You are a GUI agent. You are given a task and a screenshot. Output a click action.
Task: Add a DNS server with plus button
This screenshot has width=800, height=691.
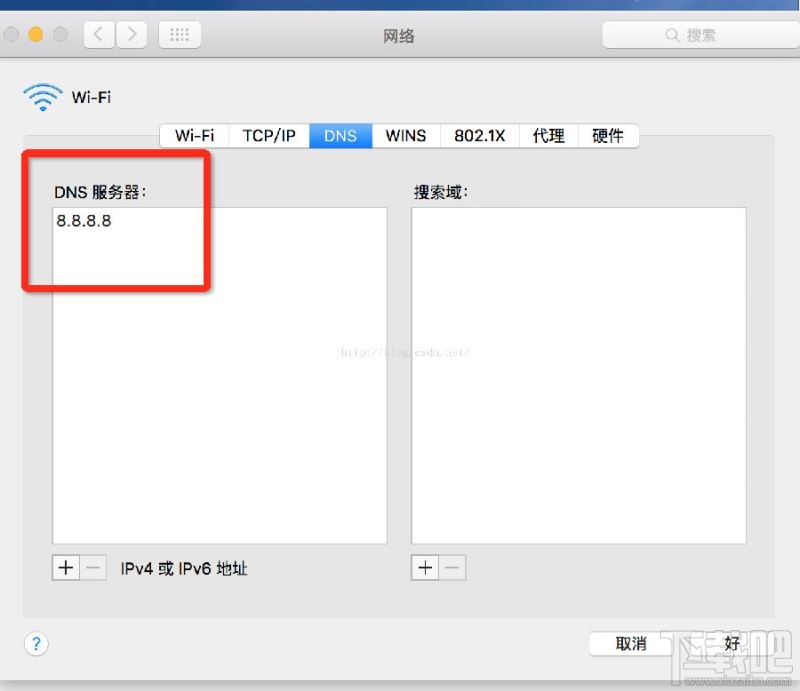66,568
